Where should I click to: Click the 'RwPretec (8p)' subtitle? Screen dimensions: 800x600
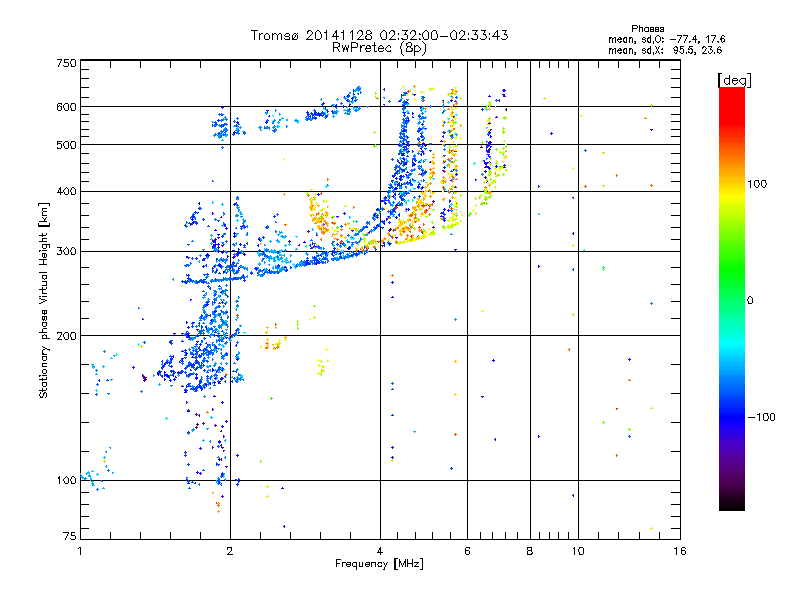[379, 48]
